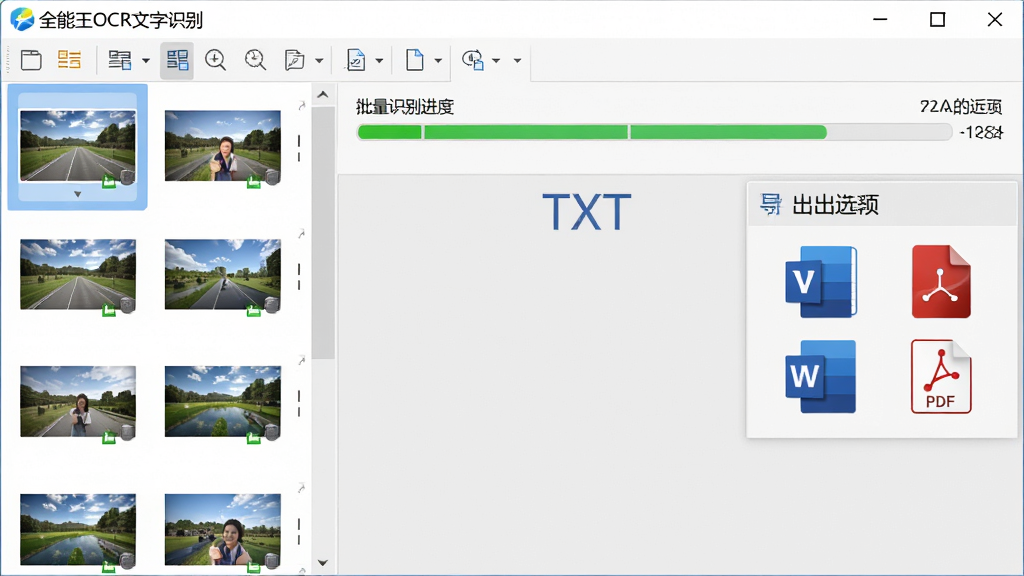The height and width of the screenshot is (576, 1024).
Task: Click the thumbnail panel scrollbar thumb
Action: click(x=323, y=232)
